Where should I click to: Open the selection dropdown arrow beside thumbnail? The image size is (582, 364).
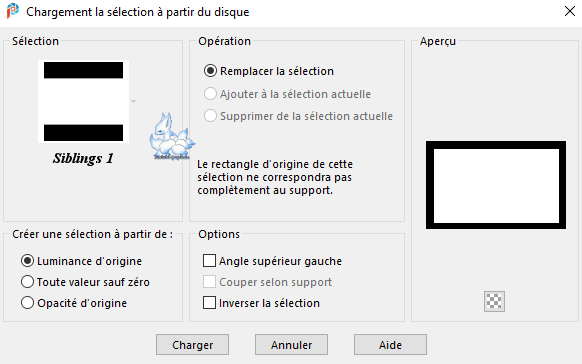(x=134, y=101)
